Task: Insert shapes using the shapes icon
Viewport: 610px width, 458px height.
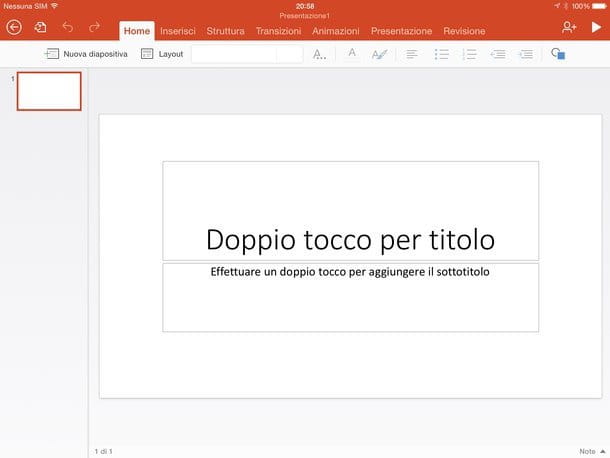Action: point(558,54)
